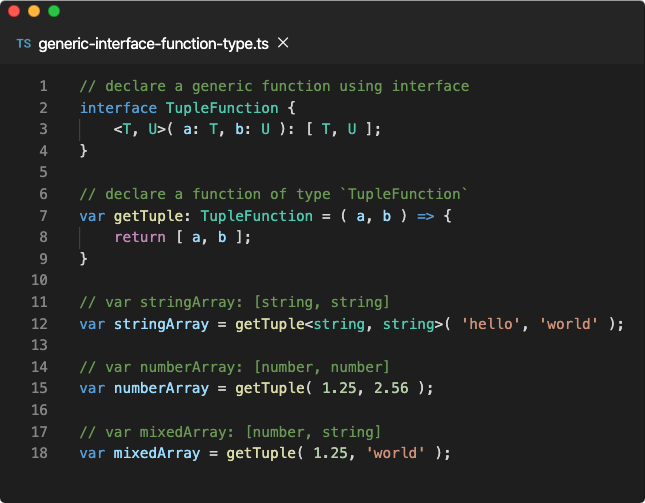This screenshot has height=503, width=645.
Task: Click line number 5 in the gutter
Action: tap(43, 172)
